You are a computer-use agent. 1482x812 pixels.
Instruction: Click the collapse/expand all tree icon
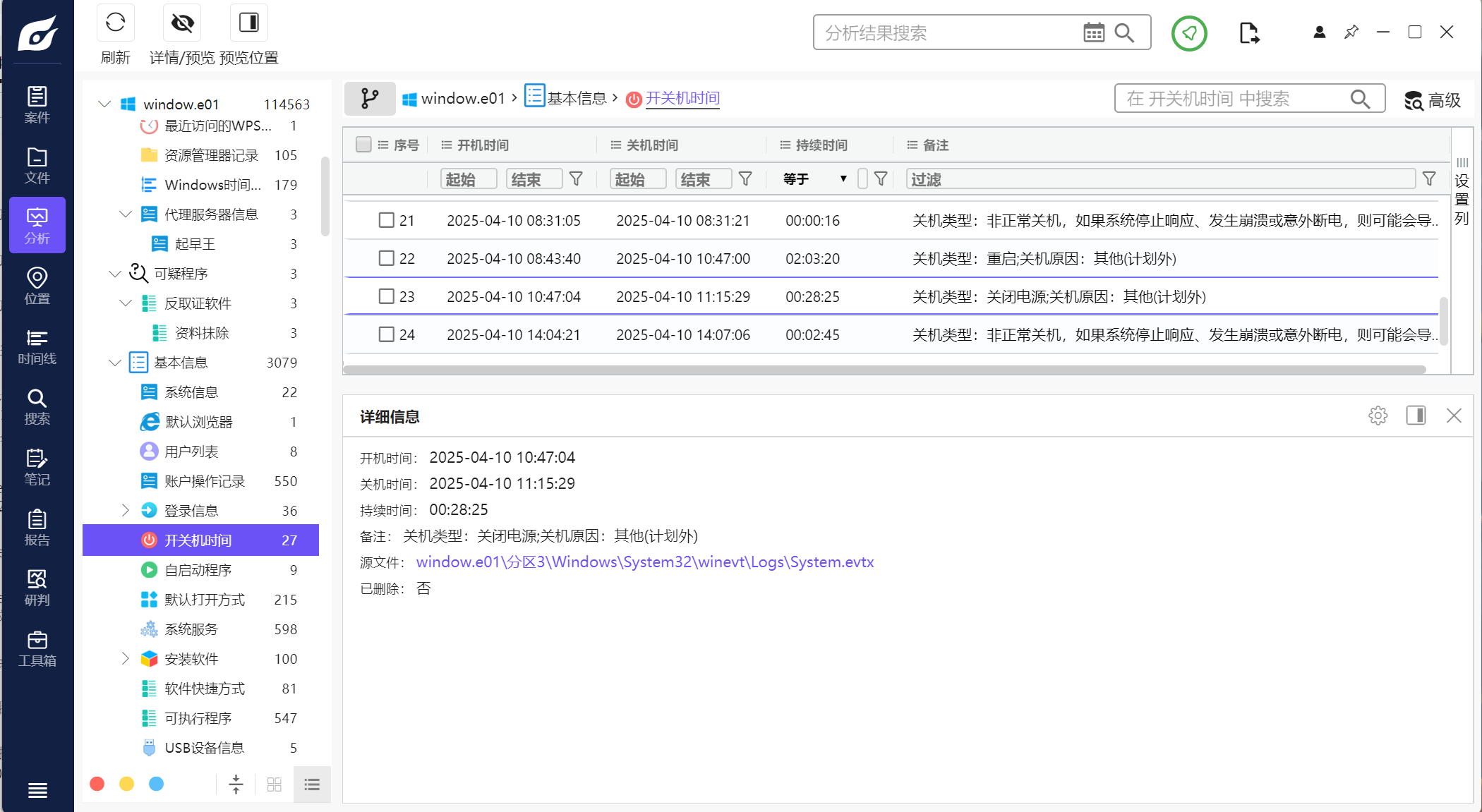[236, 784]
